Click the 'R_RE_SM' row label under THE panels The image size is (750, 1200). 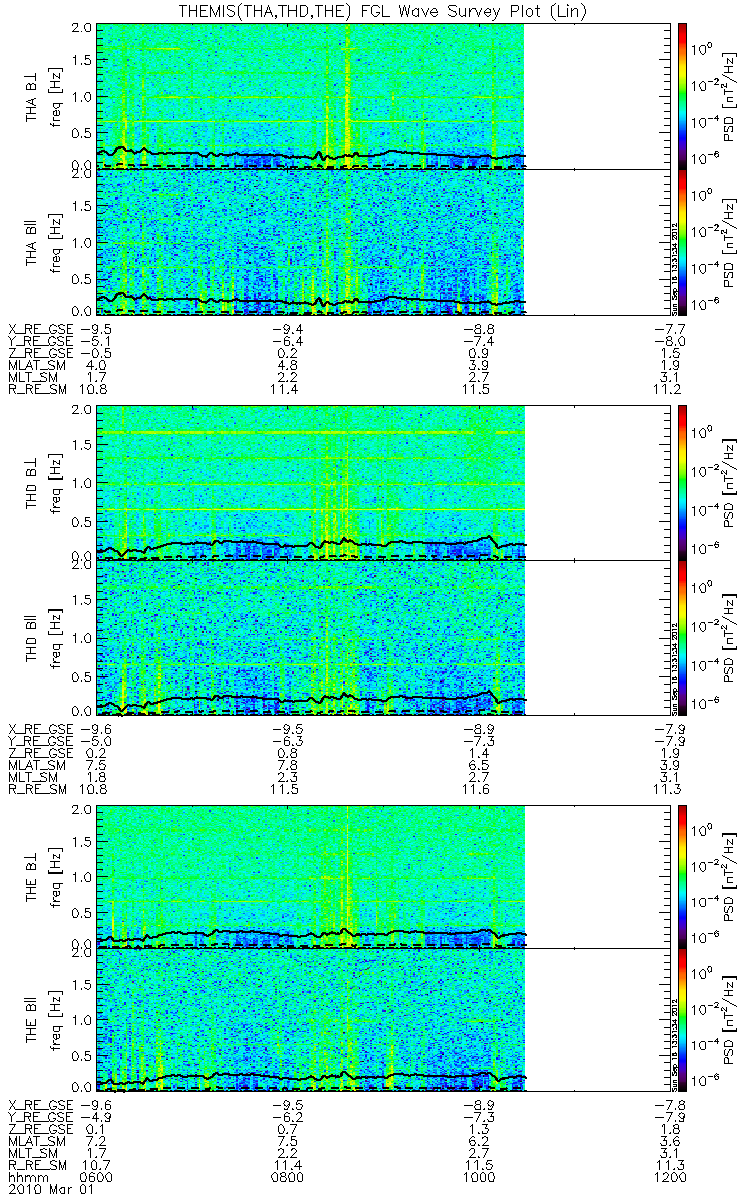[x=37, y=1165]
